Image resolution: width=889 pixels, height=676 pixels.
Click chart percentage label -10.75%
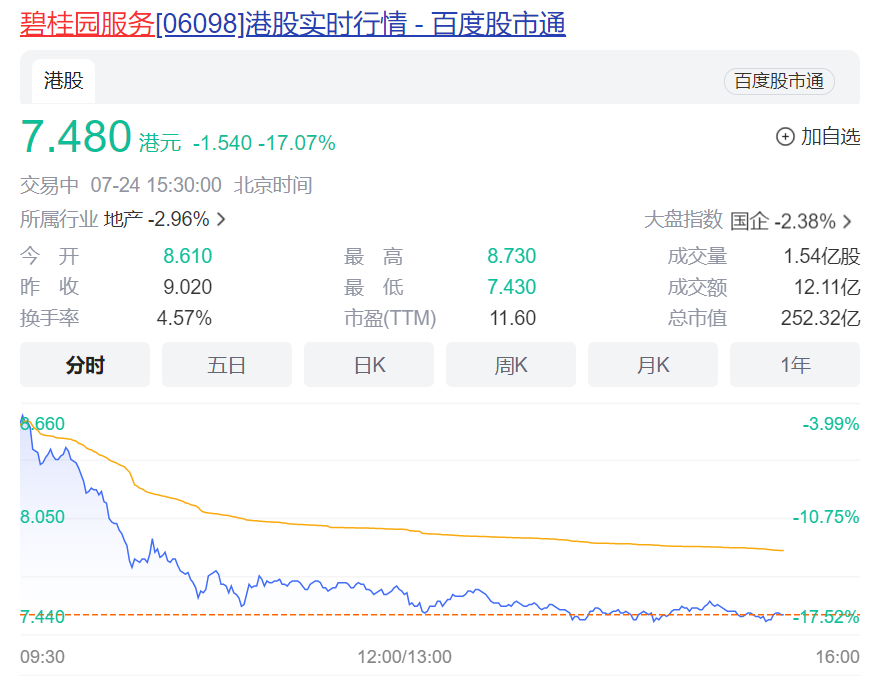pos(826,517)
